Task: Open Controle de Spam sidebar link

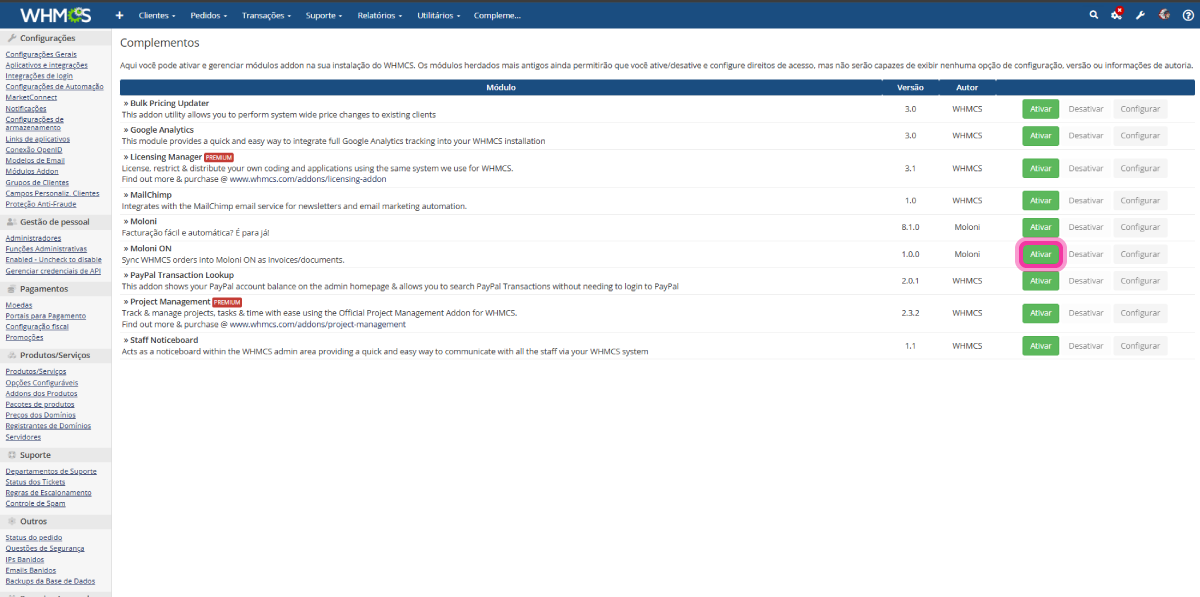Action: 35,503
